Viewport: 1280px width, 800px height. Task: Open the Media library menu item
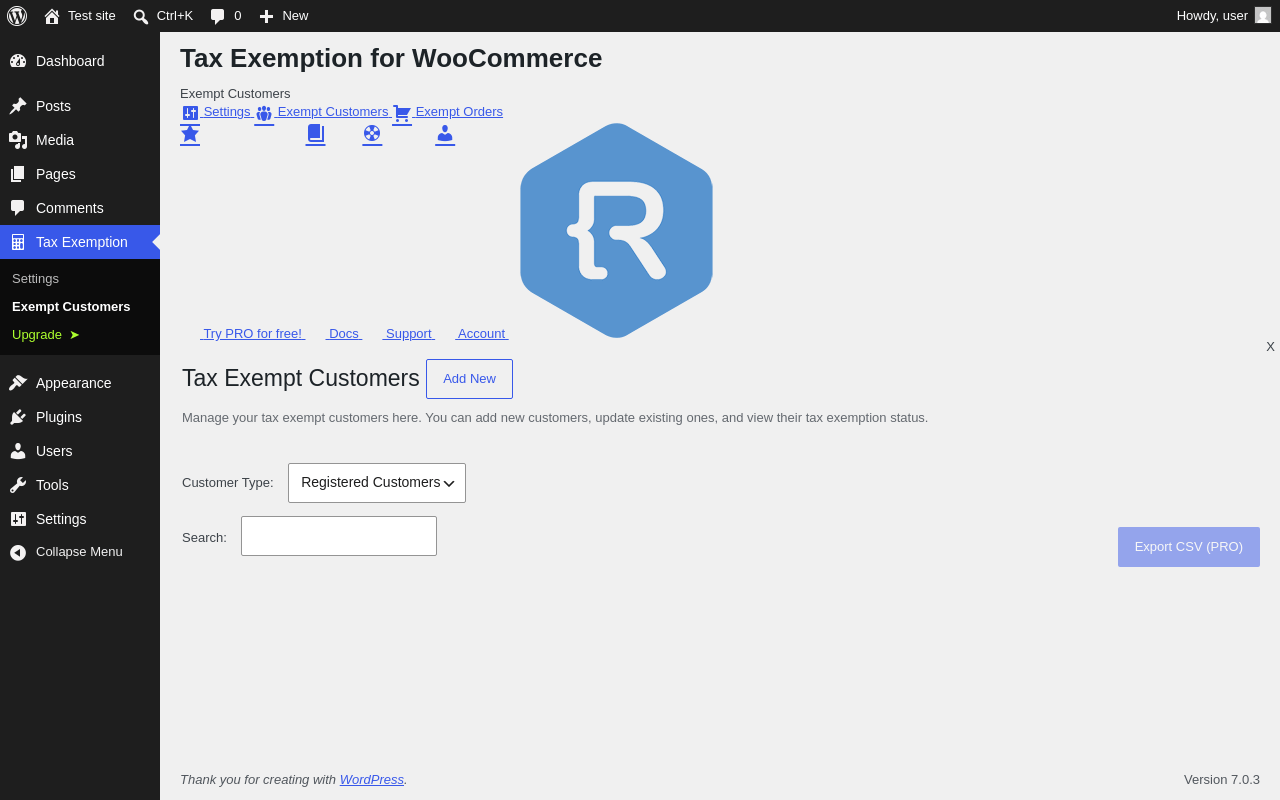click(x=80, y=140)
